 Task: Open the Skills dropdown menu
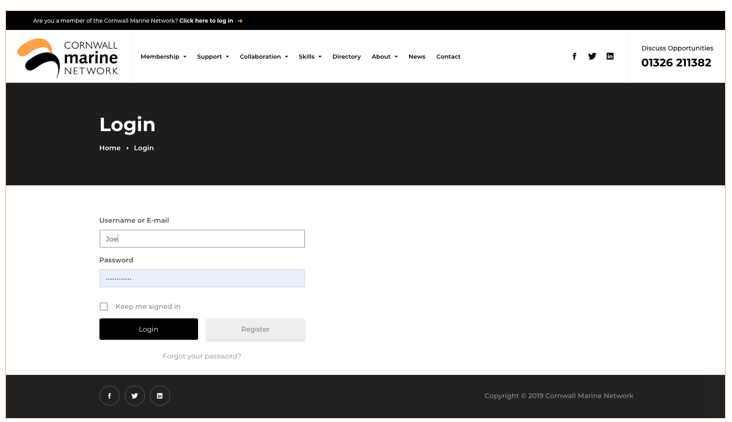309,57
